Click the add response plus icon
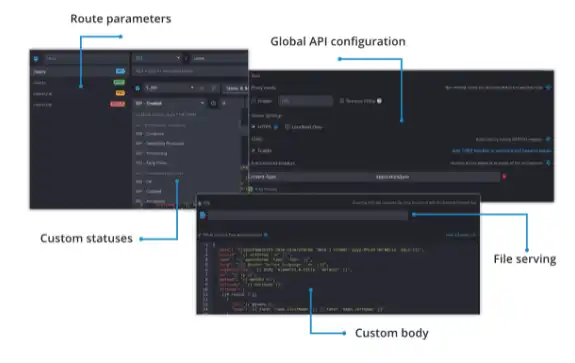Screen dimensions: 575x363 pos(202,88)
